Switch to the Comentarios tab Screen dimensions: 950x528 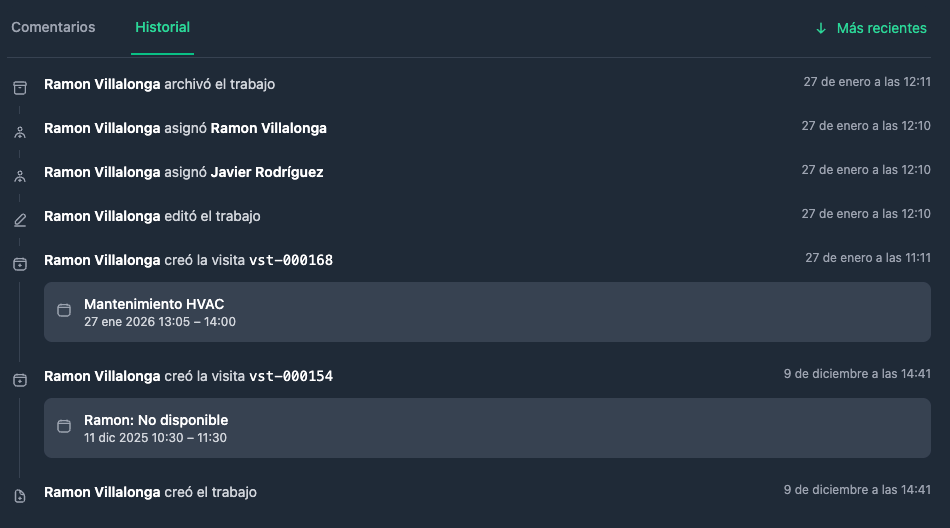[53, 27]
